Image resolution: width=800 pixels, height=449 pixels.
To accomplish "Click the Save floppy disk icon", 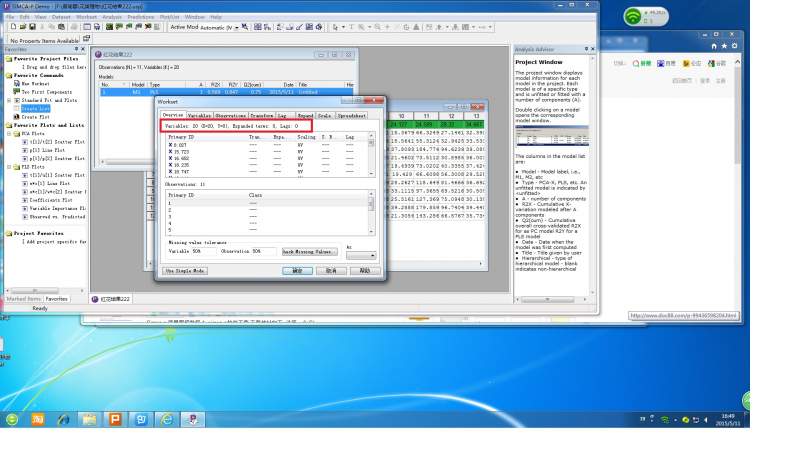I will coord(32,27).
